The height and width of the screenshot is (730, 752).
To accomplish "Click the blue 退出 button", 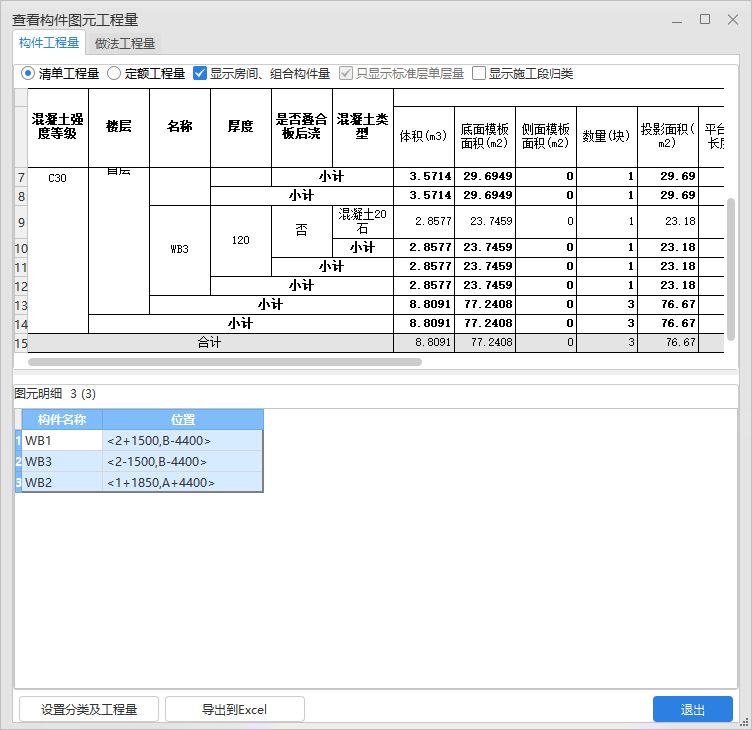I will coord(693,709).
